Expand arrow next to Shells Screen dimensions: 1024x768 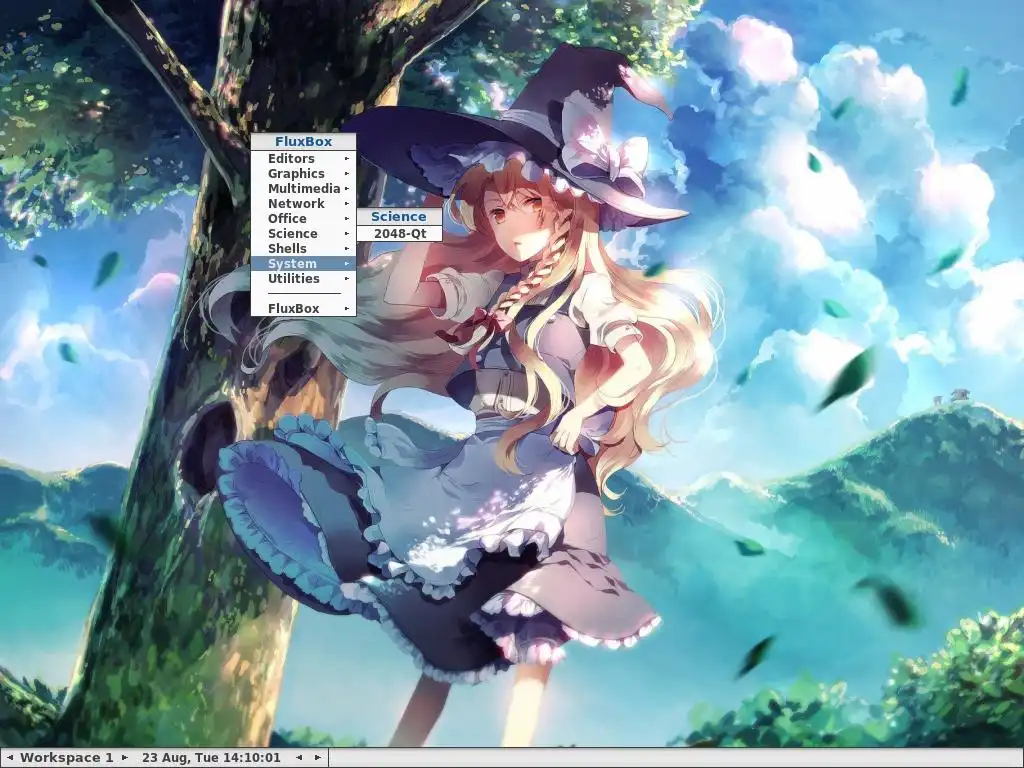(x=347, y=249)
